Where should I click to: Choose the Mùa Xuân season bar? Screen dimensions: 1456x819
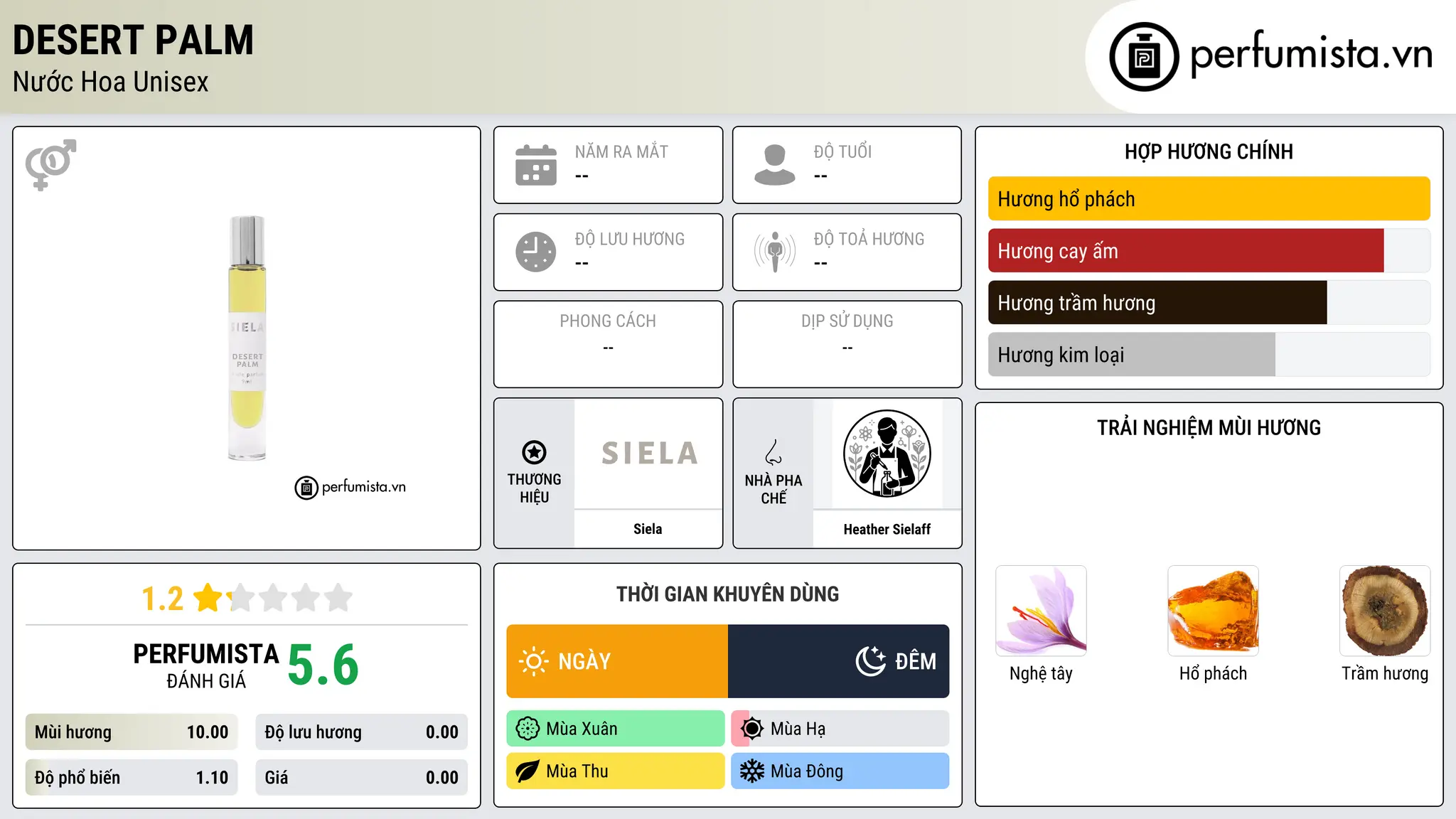[616, 729]
